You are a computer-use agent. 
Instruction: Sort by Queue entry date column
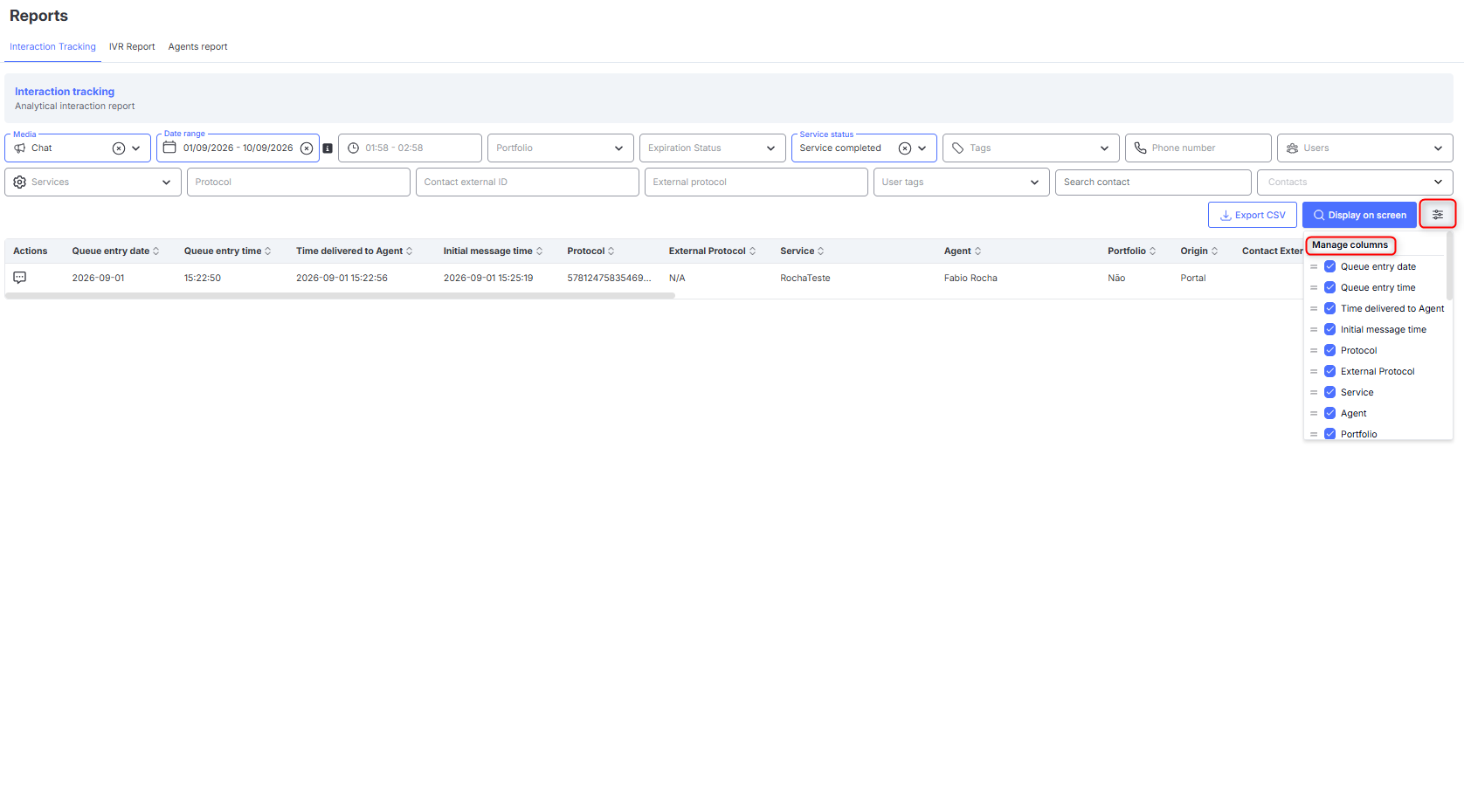click(155, 251)
